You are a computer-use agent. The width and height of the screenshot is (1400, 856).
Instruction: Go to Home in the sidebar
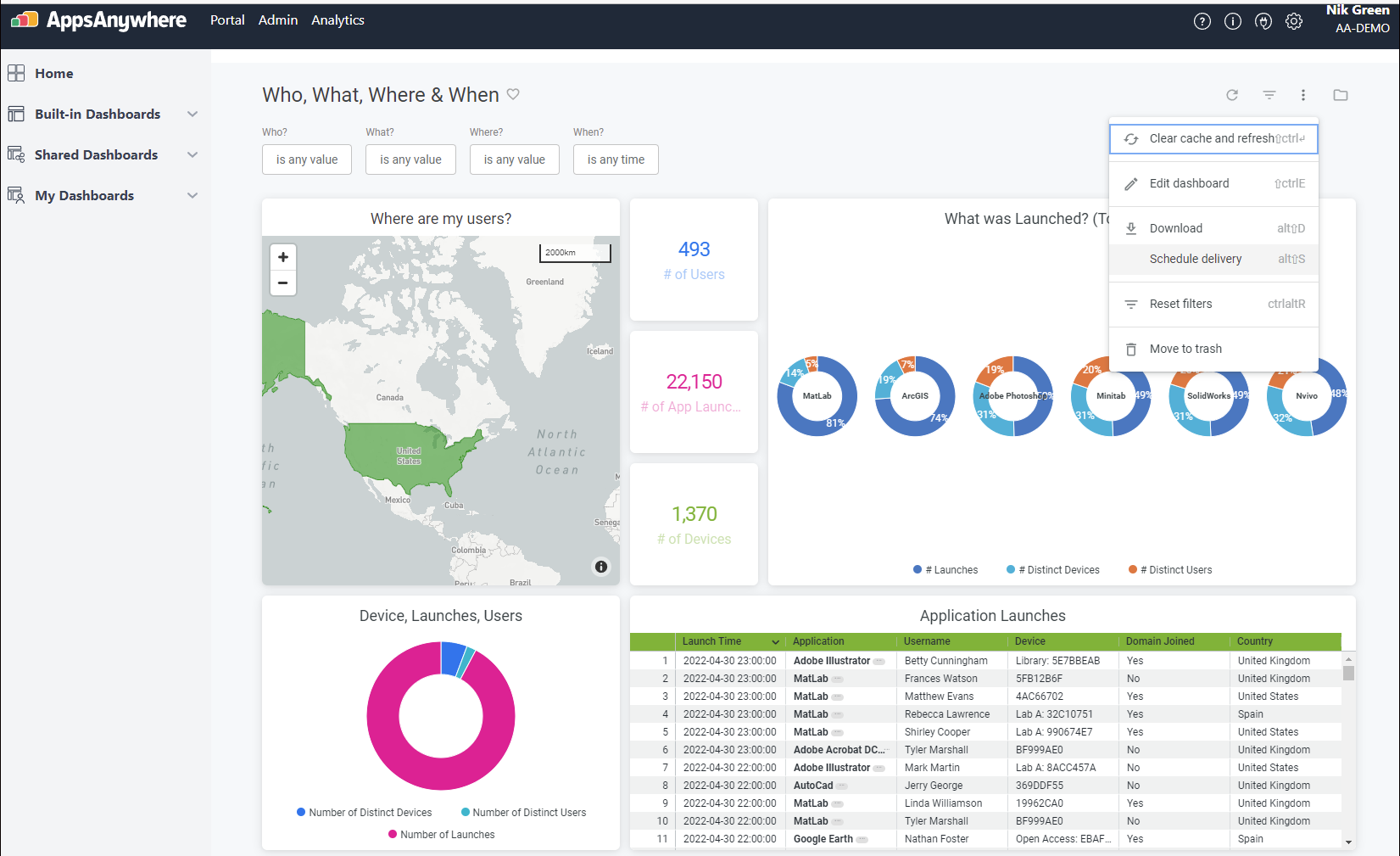click(53, 74)
